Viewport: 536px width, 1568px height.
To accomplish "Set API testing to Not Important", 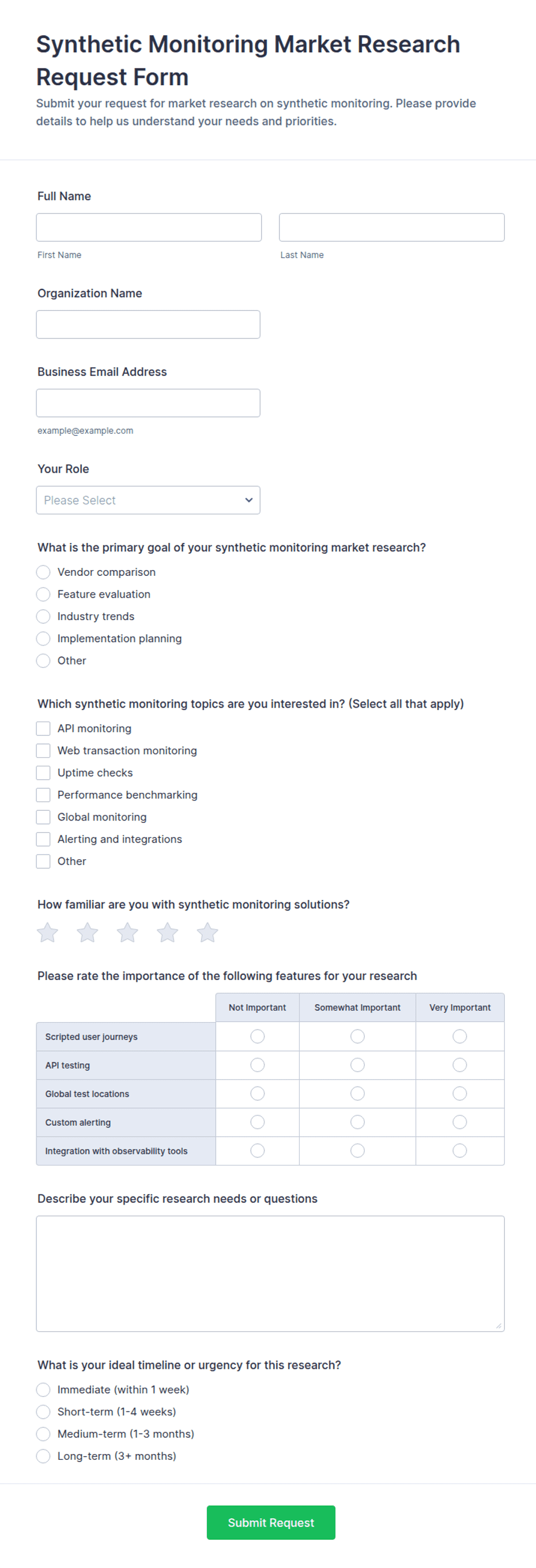I will coord(258,1065).
